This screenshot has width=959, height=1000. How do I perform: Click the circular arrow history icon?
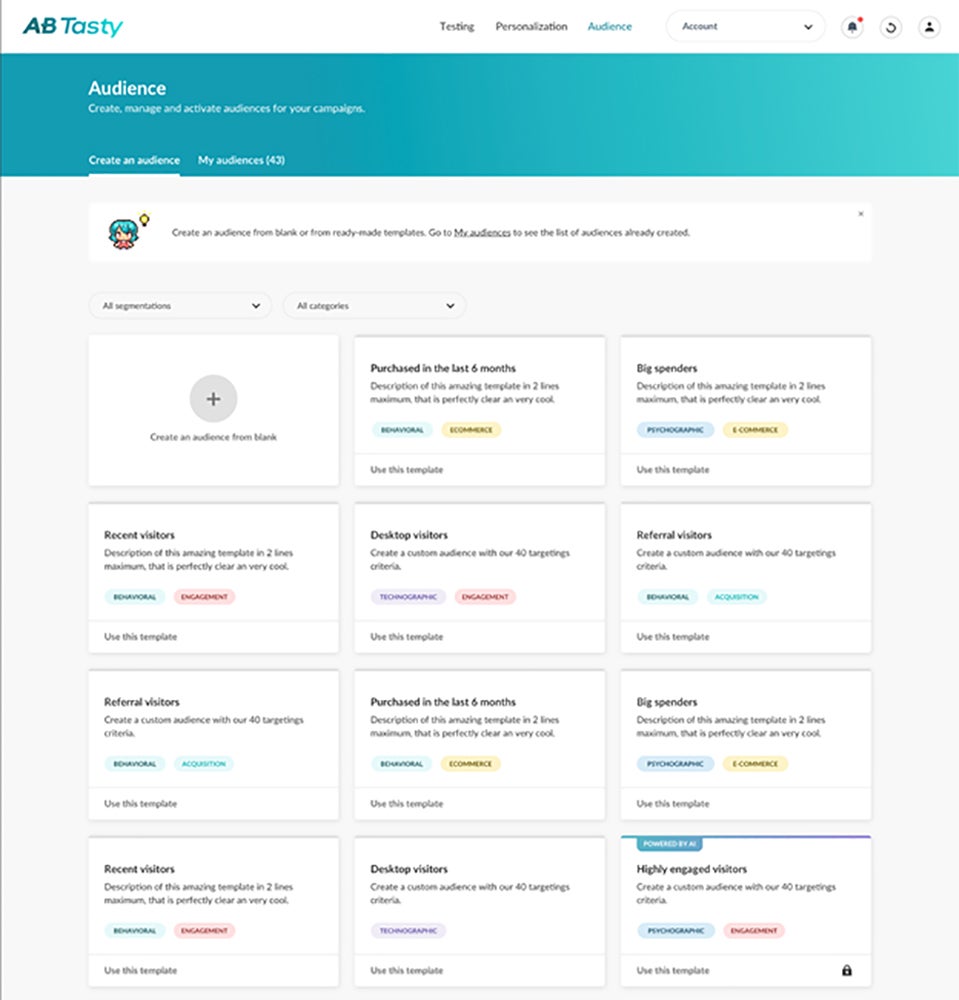tap(891, 27)
